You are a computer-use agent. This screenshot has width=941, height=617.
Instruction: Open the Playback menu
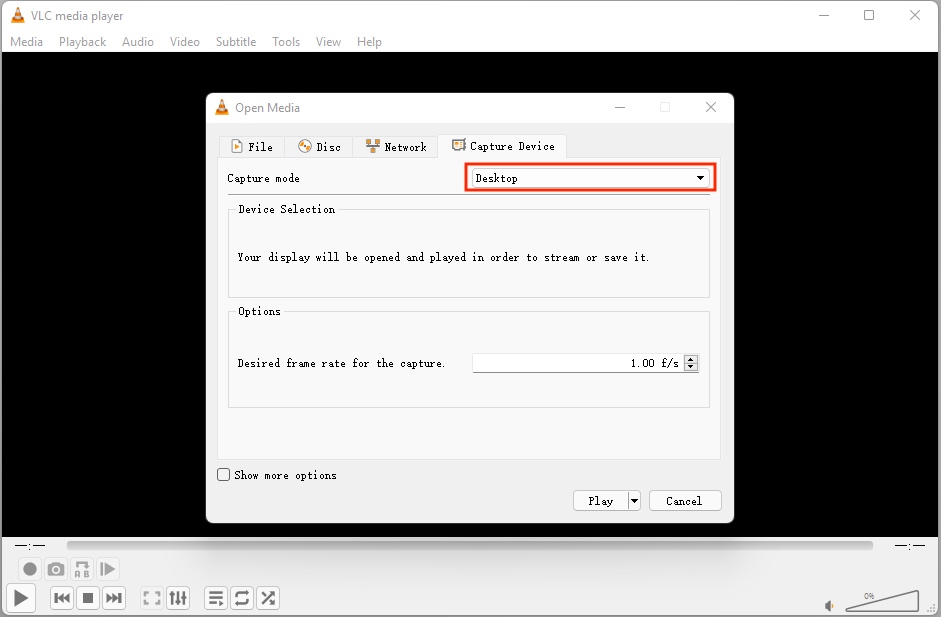click(82, 42)
